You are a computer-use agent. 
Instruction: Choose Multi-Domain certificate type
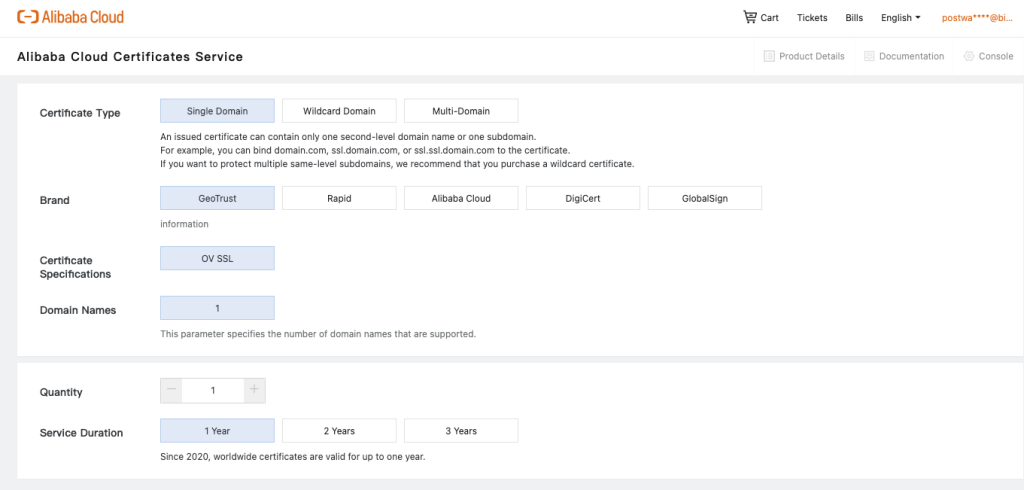461,110
